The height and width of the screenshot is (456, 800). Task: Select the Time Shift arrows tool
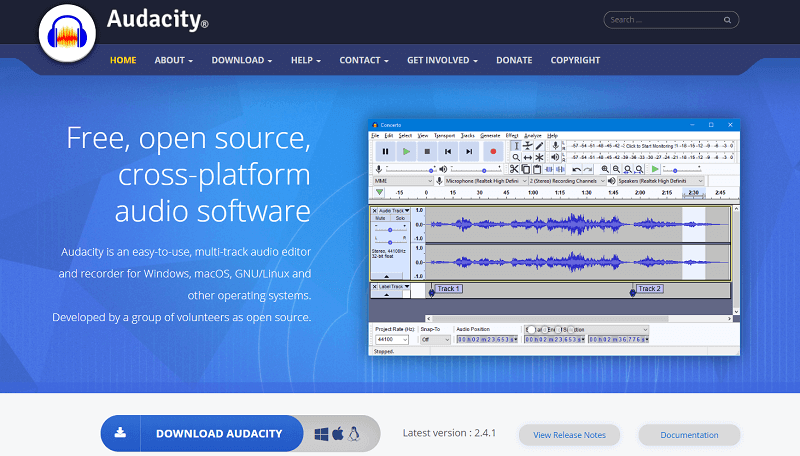(528, 158)
